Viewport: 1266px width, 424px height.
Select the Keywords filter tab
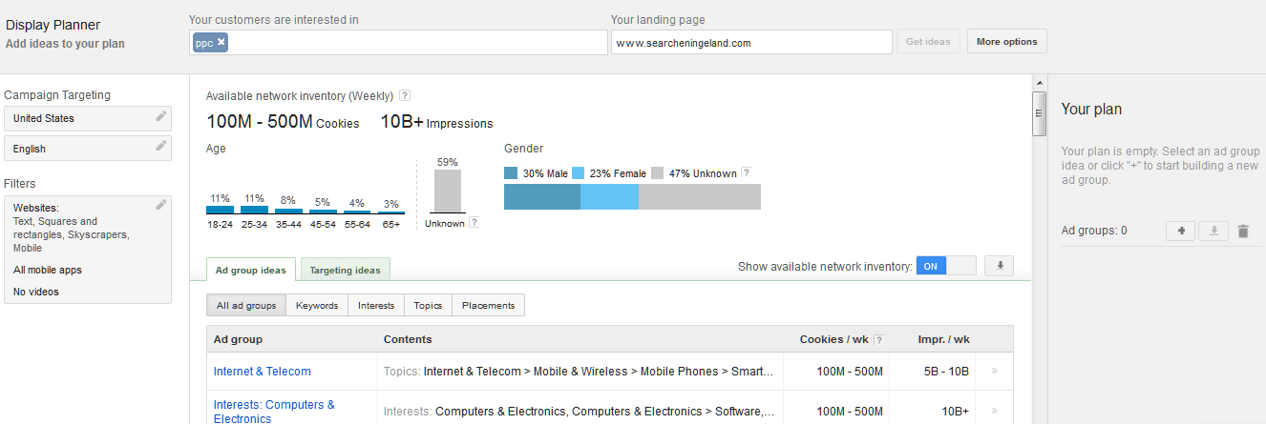click(317, 306)
